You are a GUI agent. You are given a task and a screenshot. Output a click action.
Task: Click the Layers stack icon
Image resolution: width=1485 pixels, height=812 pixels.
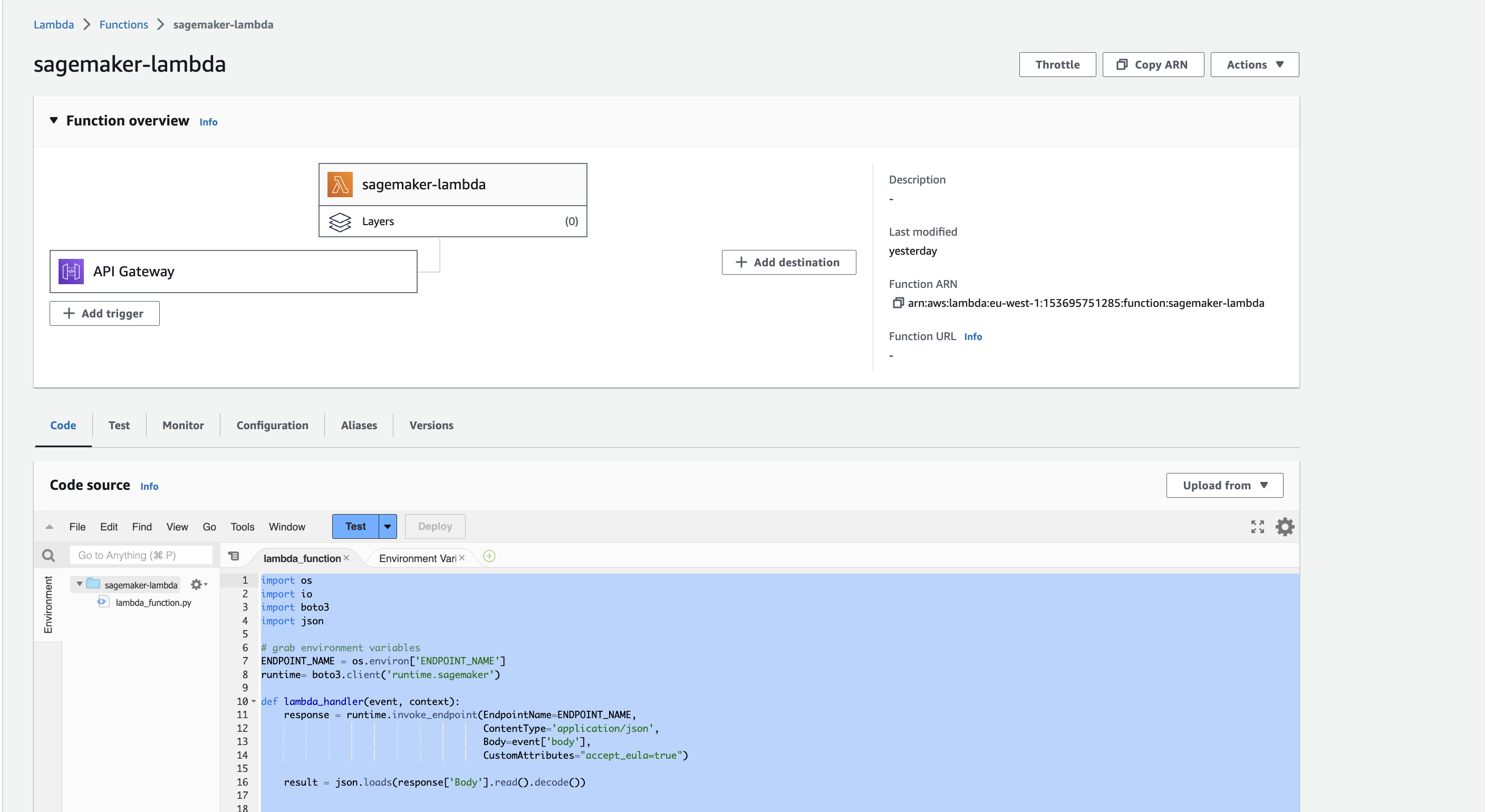point(340,222)
